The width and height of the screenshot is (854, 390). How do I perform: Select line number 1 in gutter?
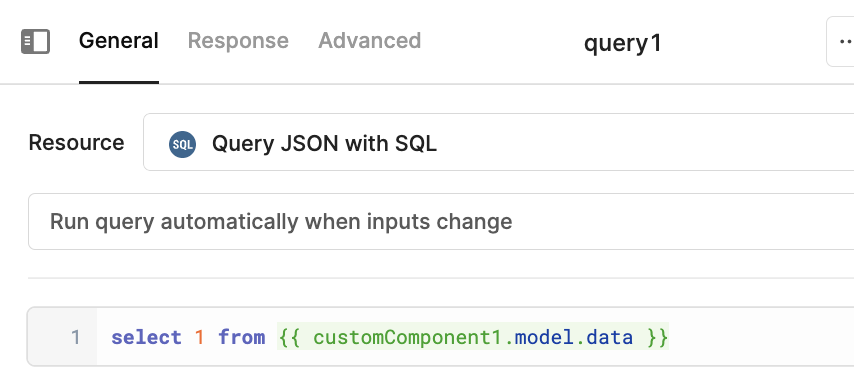75,337
